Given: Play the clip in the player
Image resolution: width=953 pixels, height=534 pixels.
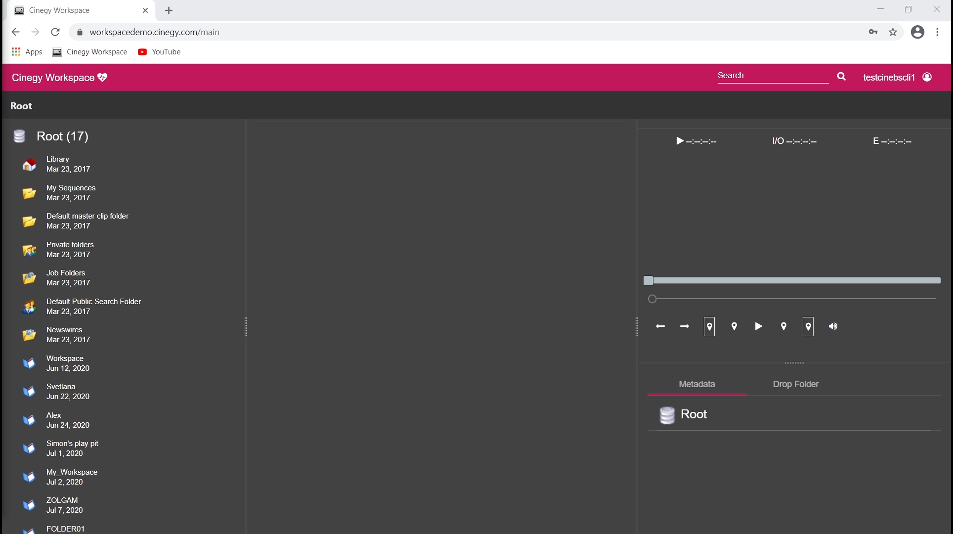Looking at the screenshot, I should [x=759, y=326].
